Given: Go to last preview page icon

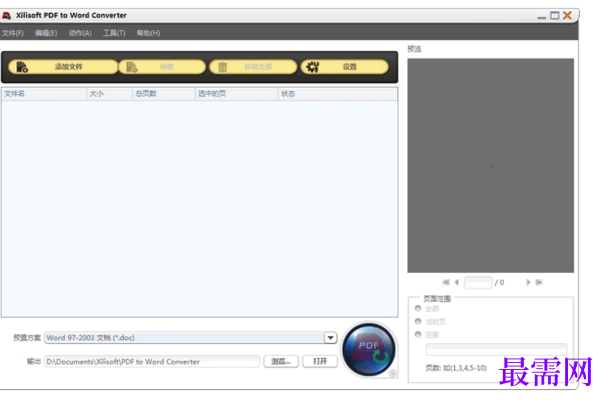Looking at the screenshot, I should point(539,282).
